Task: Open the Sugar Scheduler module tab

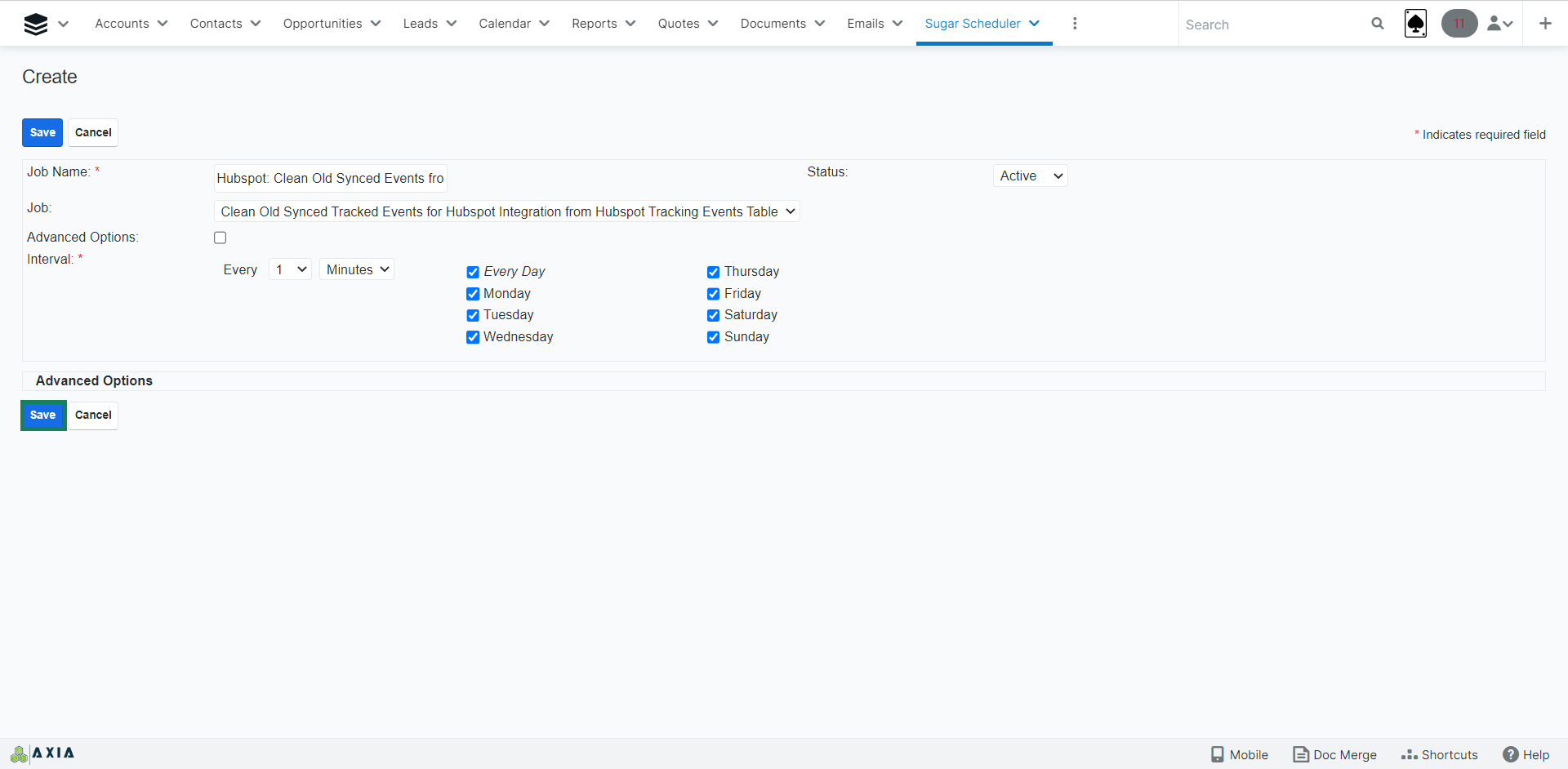Action: [x=973, y=24]
